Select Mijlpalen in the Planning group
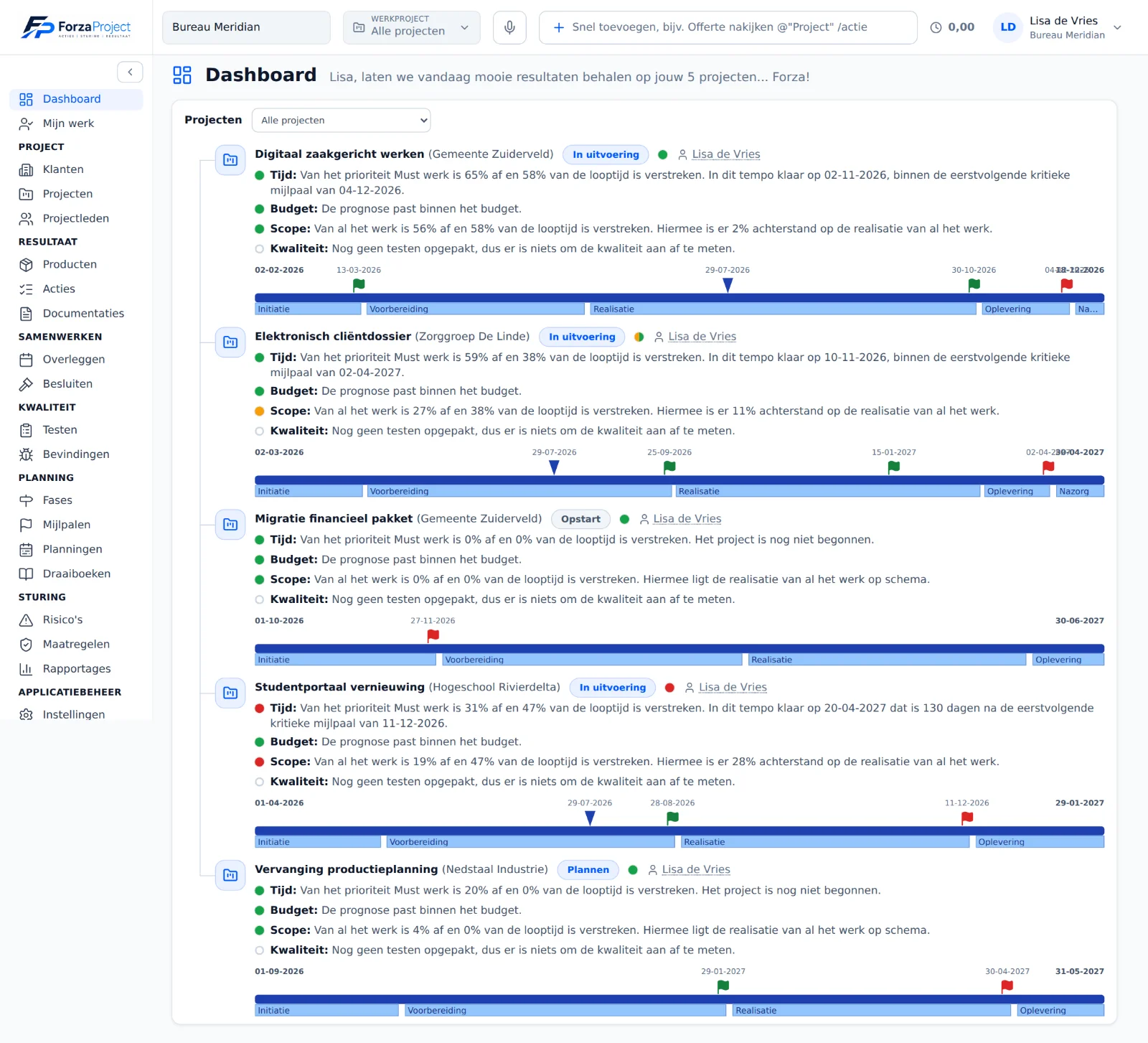1148x1043 pixels. click(76, 525)
